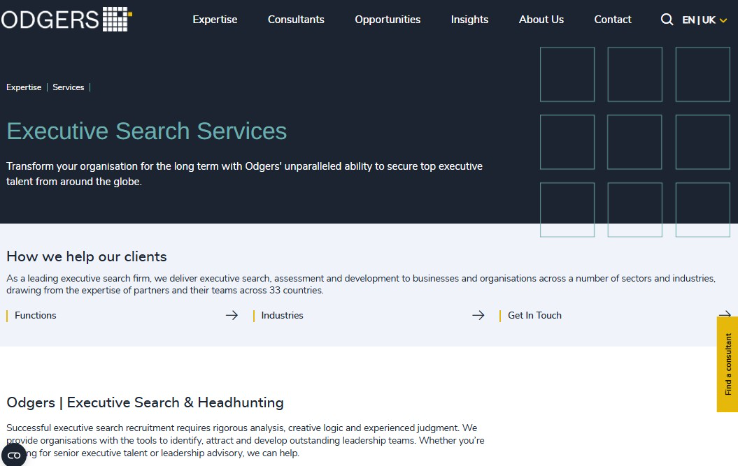The width and height of the screenshot is (738, 466).
Task: Click the arrow next to Industries
Action: [x=478, y=315]
